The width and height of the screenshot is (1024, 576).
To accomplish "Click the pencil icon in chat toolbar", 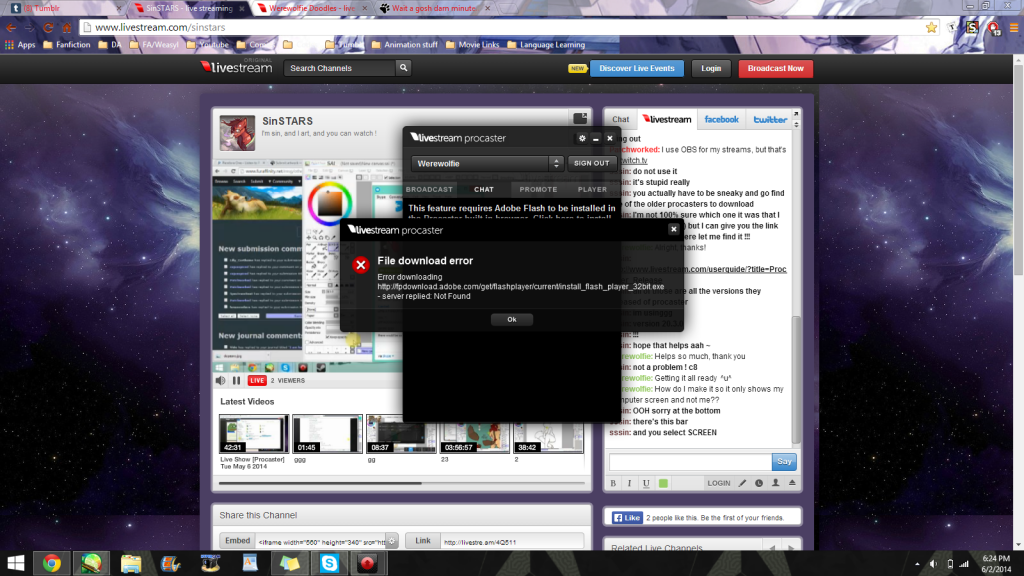I will (x=742, y=483).
